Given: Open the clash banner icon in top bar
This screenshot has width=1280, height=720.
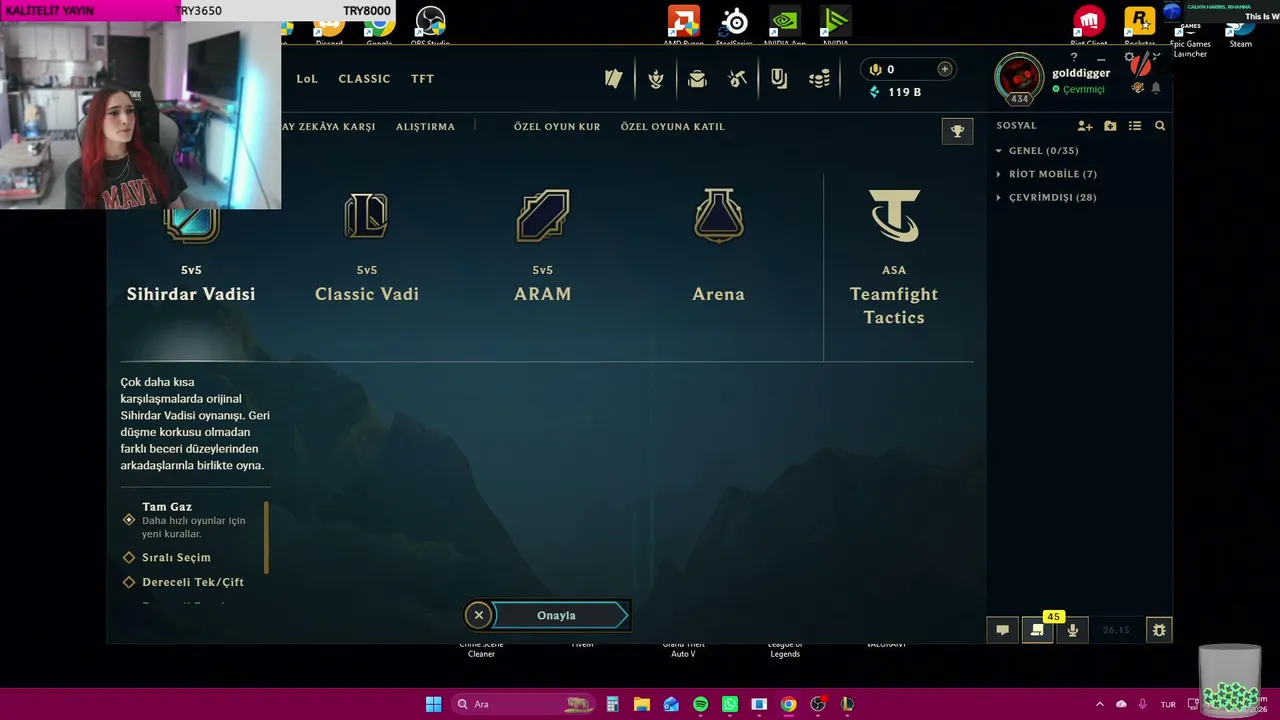Looking at the screenshot, I should coord(779,79).
